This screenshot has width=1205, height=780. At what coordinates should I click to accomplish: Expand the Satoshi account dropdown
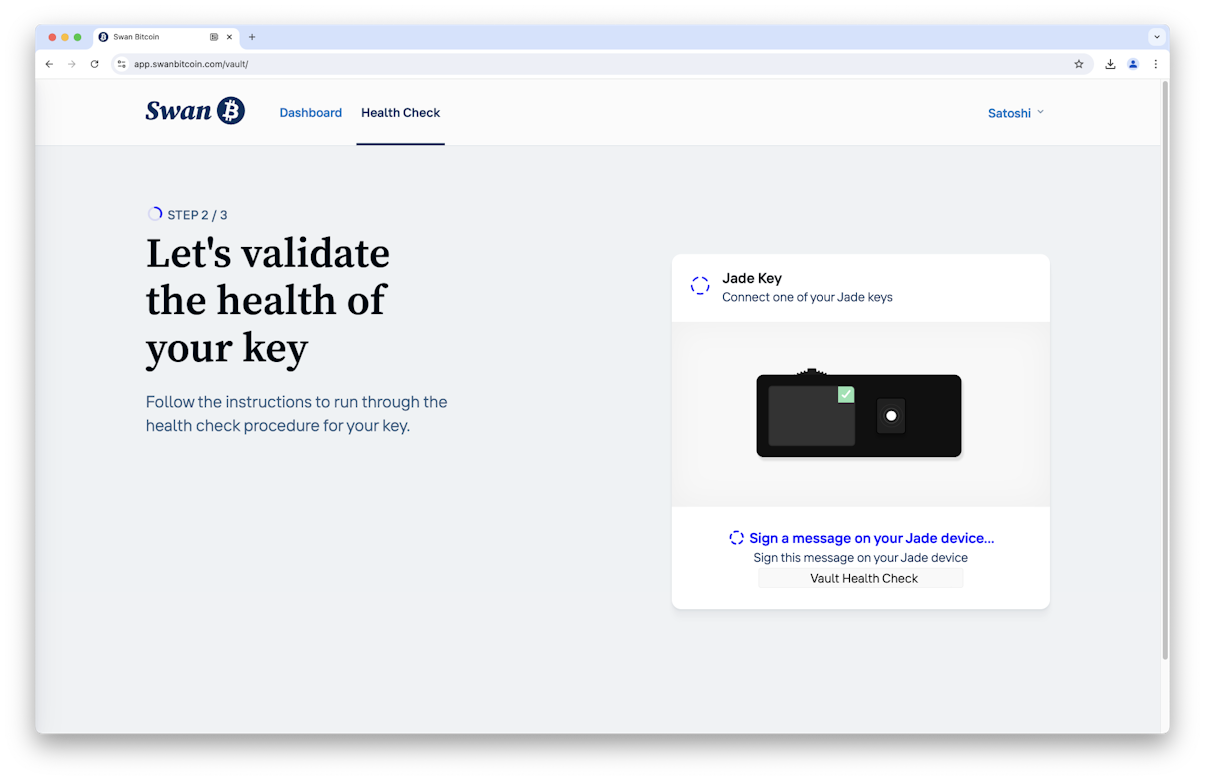[x=1016, y=113]
